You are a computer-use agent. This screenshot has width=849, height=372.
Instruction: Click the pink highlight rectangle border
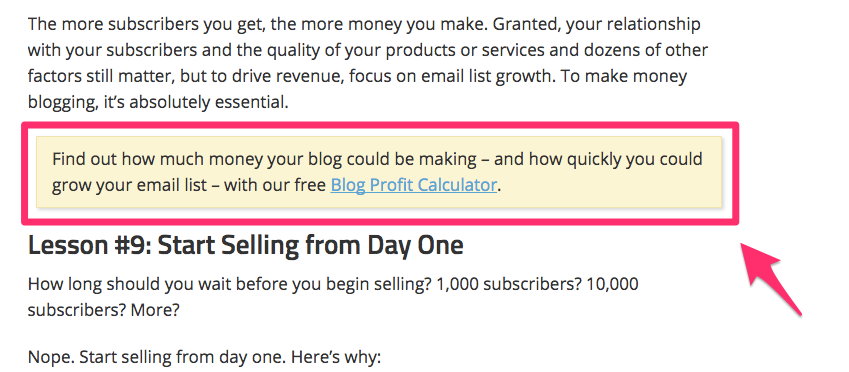tap(380, 125)
